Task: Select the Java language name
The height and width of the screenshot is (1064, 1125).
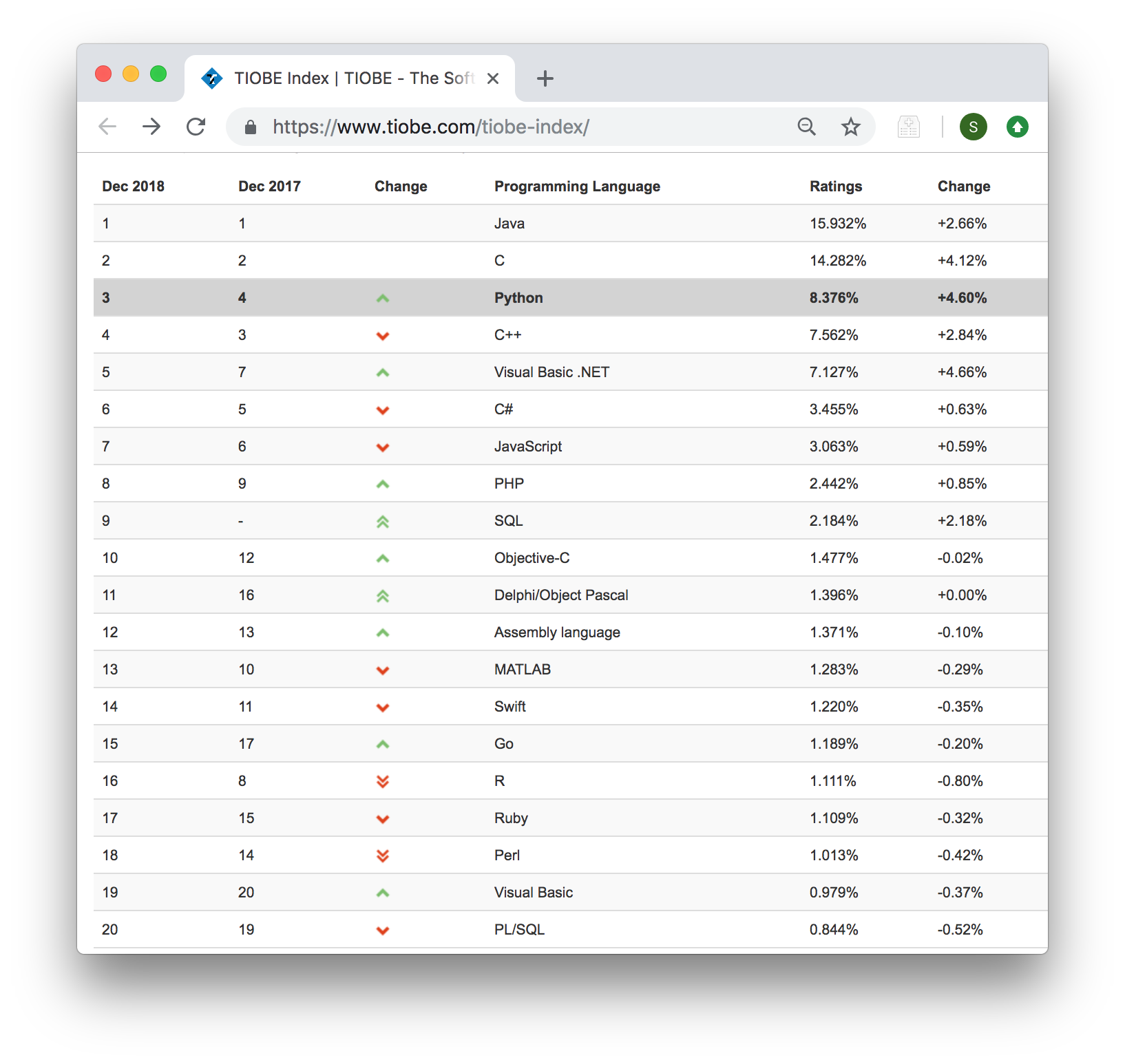Action: pyautogui.click(x=509, y=224)
